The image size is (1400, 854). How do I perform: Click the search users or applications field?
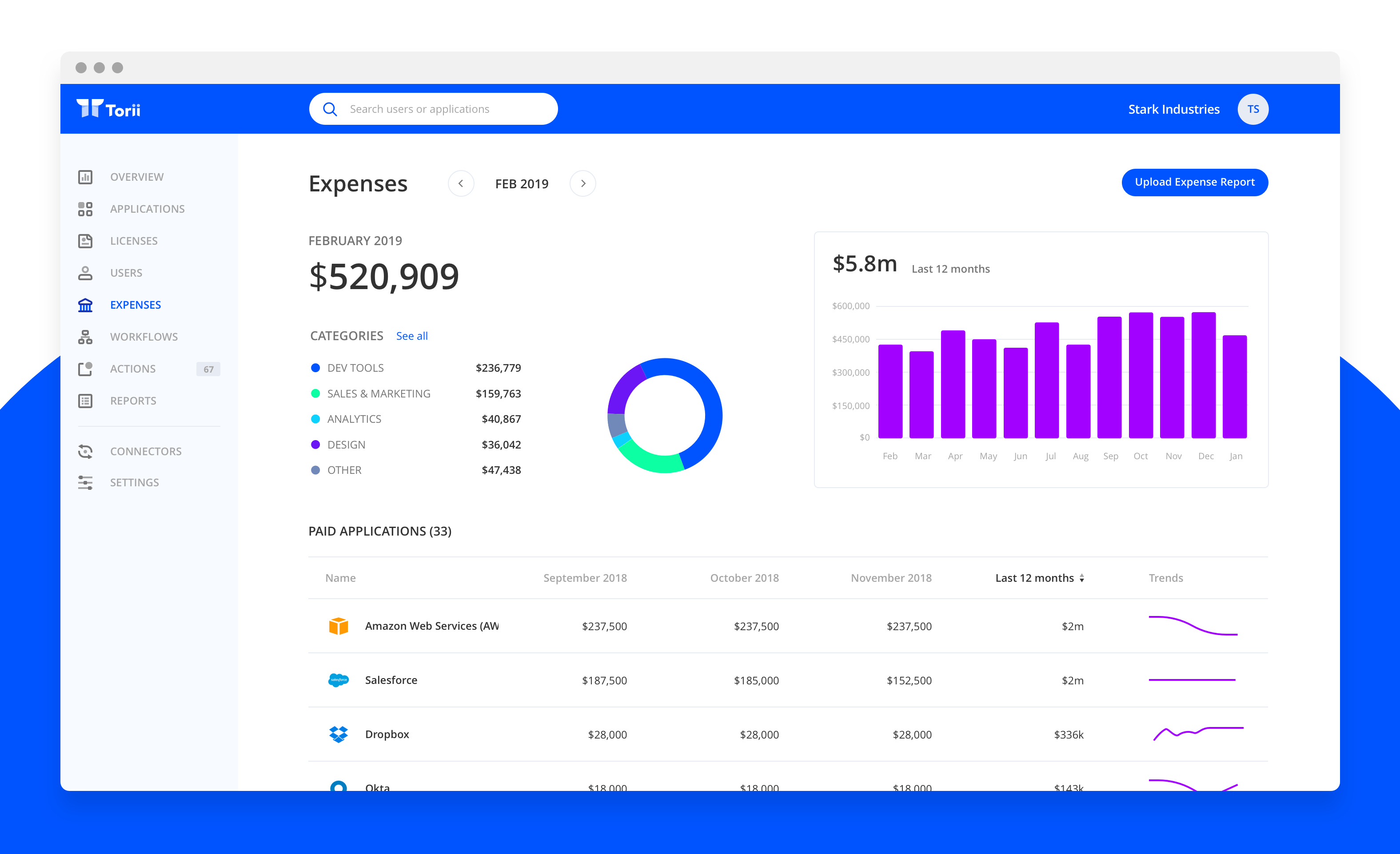434,109
